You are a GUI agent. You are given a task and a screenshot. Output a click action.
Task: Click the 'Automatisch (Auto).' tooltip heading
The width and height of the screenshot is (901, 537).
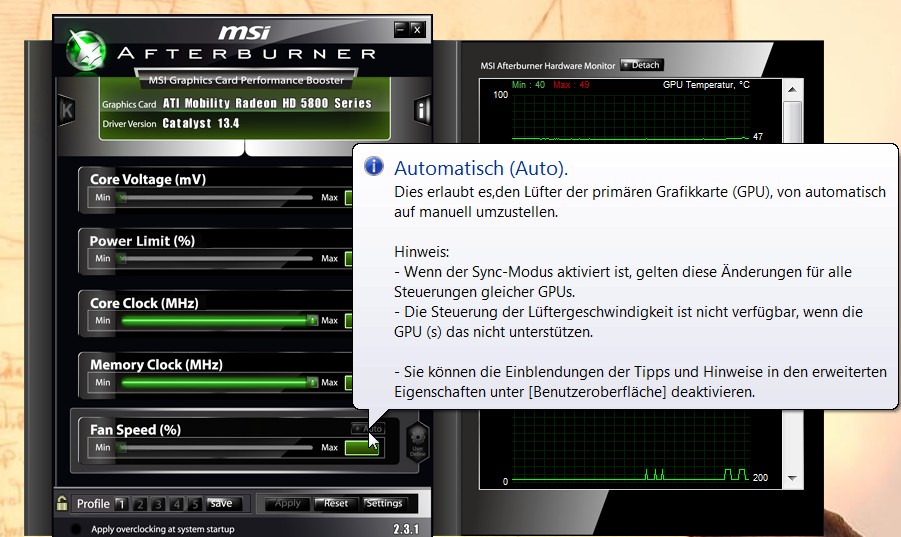click(x=481, y=168)
